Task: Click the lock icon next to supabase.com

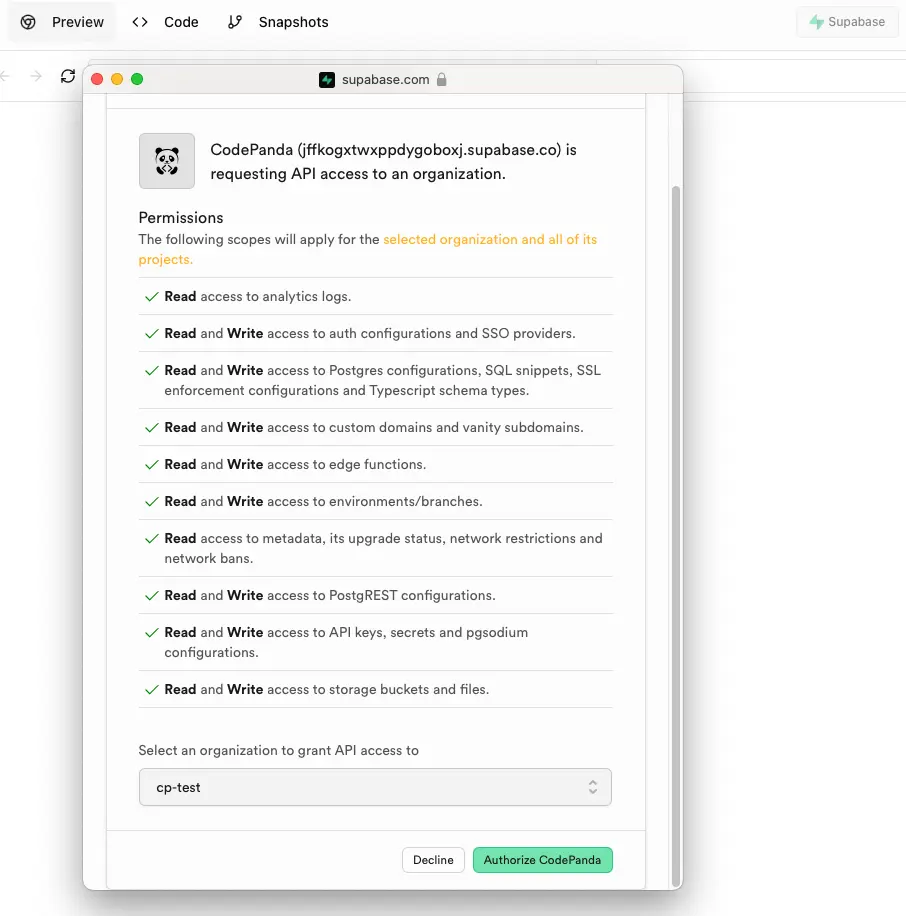Action: pos(440,79)
